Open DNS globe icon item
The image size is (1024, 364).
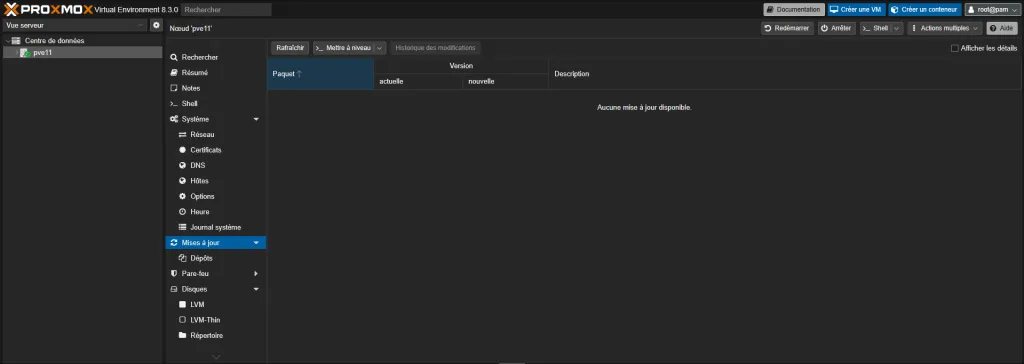pos(183,165)
